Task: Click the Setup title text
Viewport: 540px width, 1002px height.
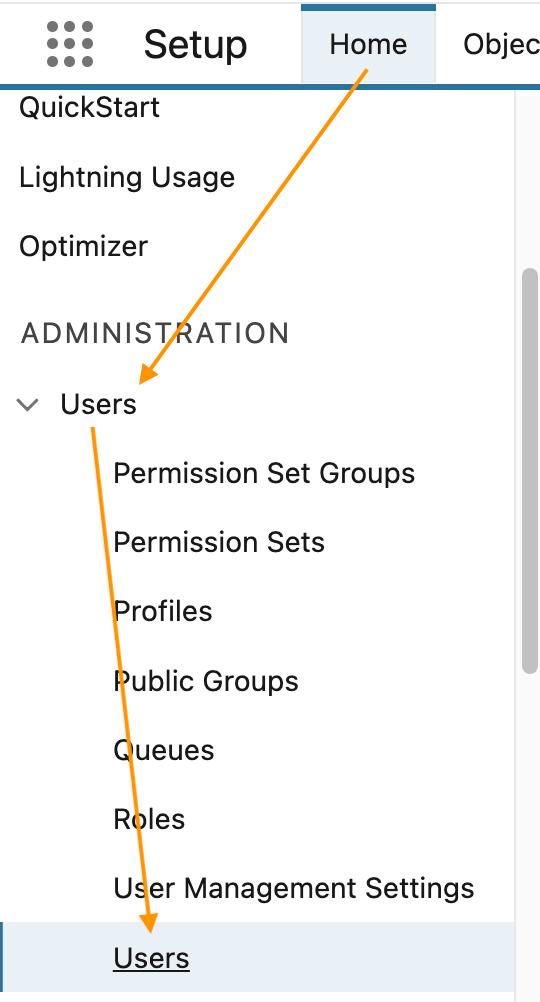Action: point(196,45)
